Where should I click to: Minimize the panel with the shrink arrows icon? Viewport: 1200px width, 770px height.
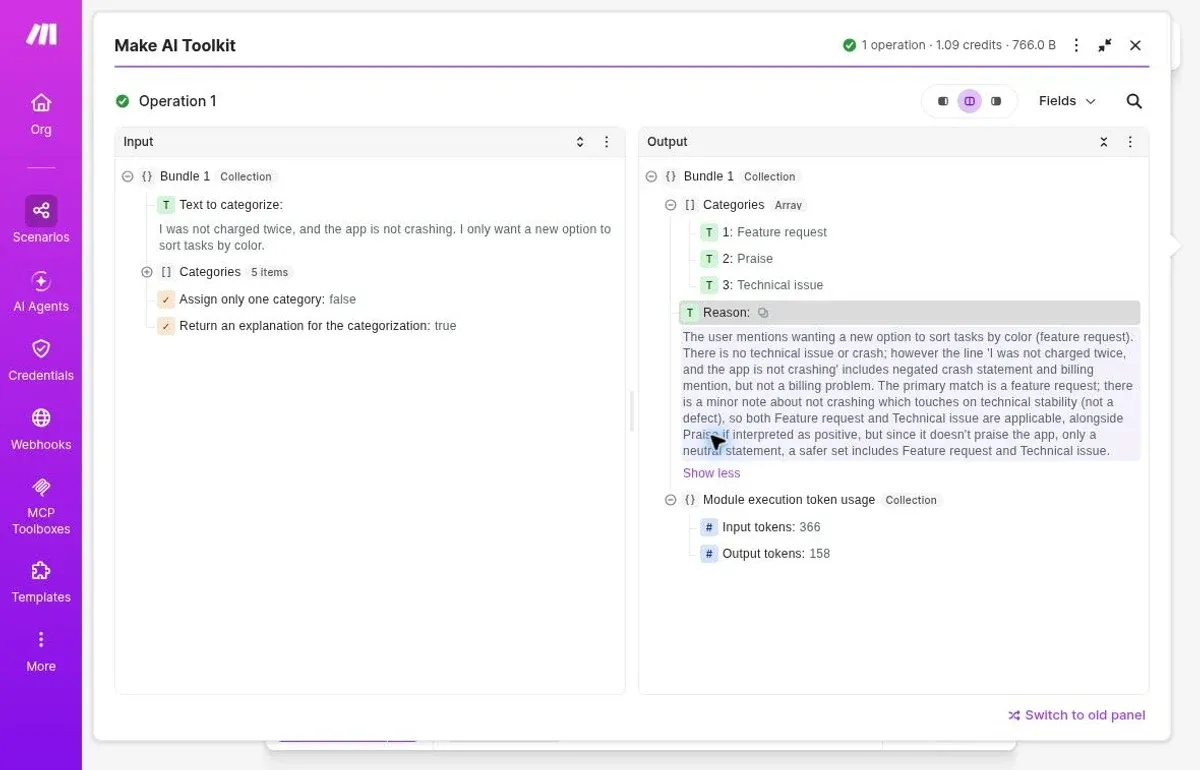point(1105,45)
